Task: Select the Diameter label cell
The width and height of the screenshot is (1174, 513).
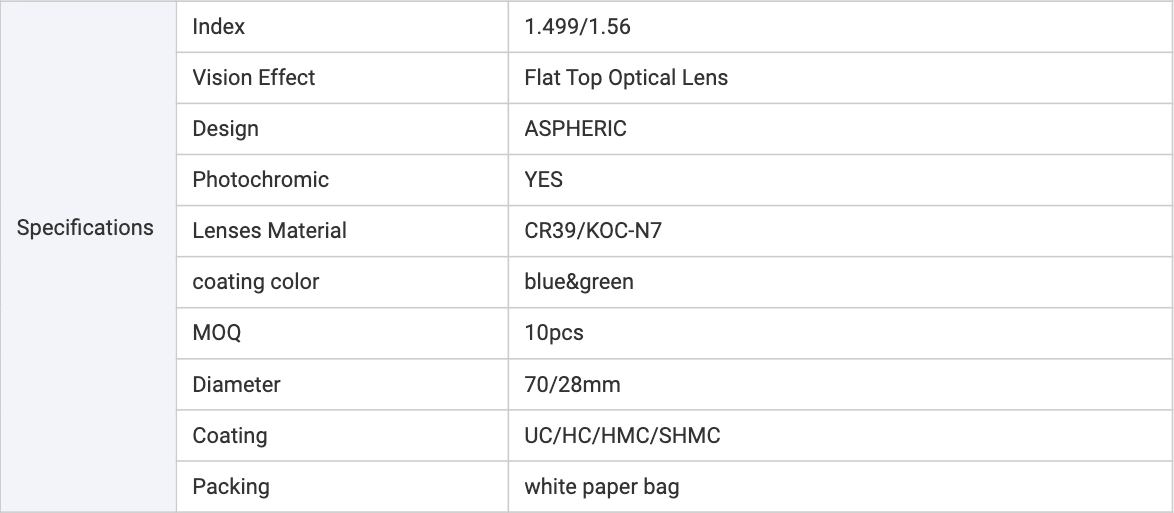Action: coord(237,384)
